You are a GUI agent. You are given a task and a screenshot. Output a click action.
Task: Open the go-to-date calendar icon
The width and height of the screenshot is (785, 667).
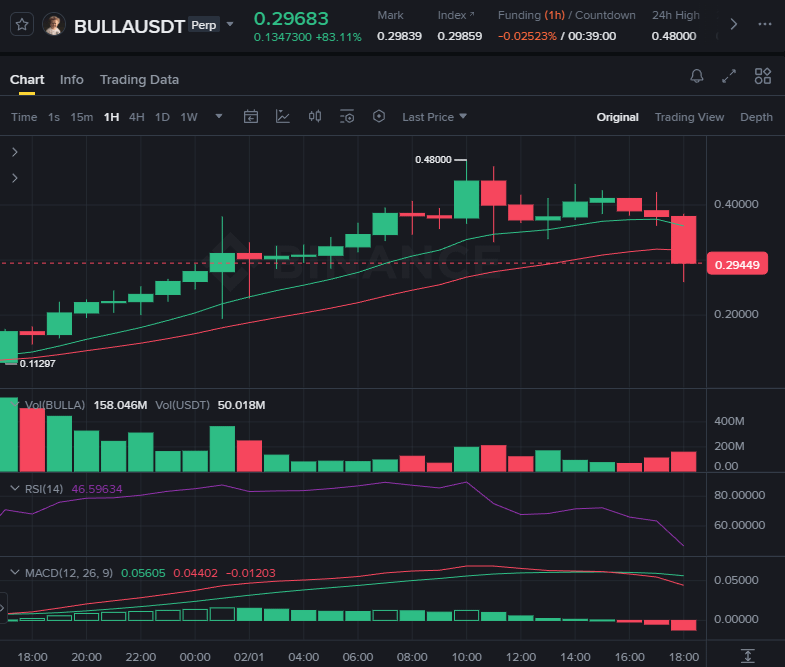(251, 117)
